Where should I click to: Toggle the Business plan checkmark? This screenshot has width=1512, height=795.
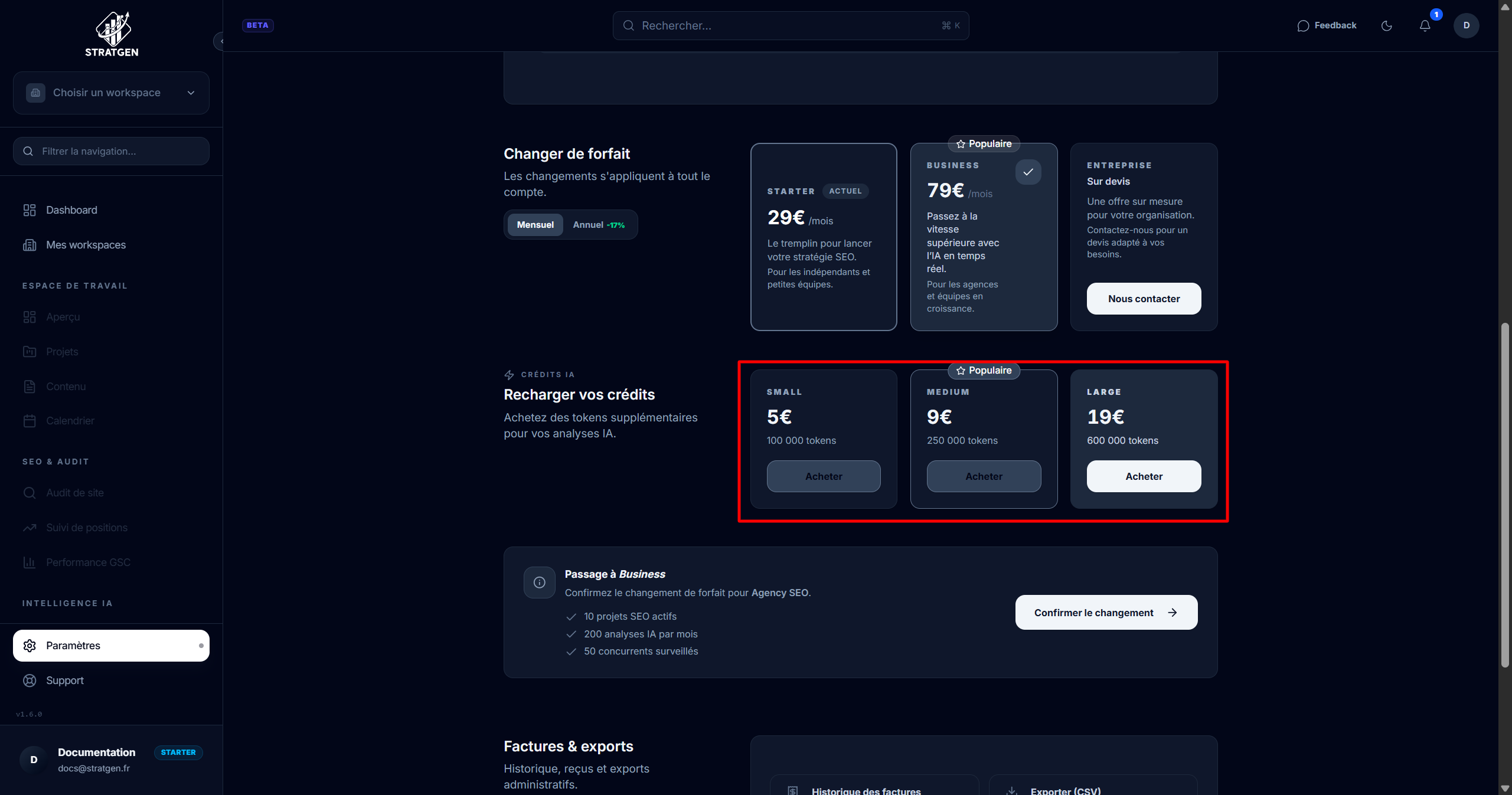click(1028, 172)
